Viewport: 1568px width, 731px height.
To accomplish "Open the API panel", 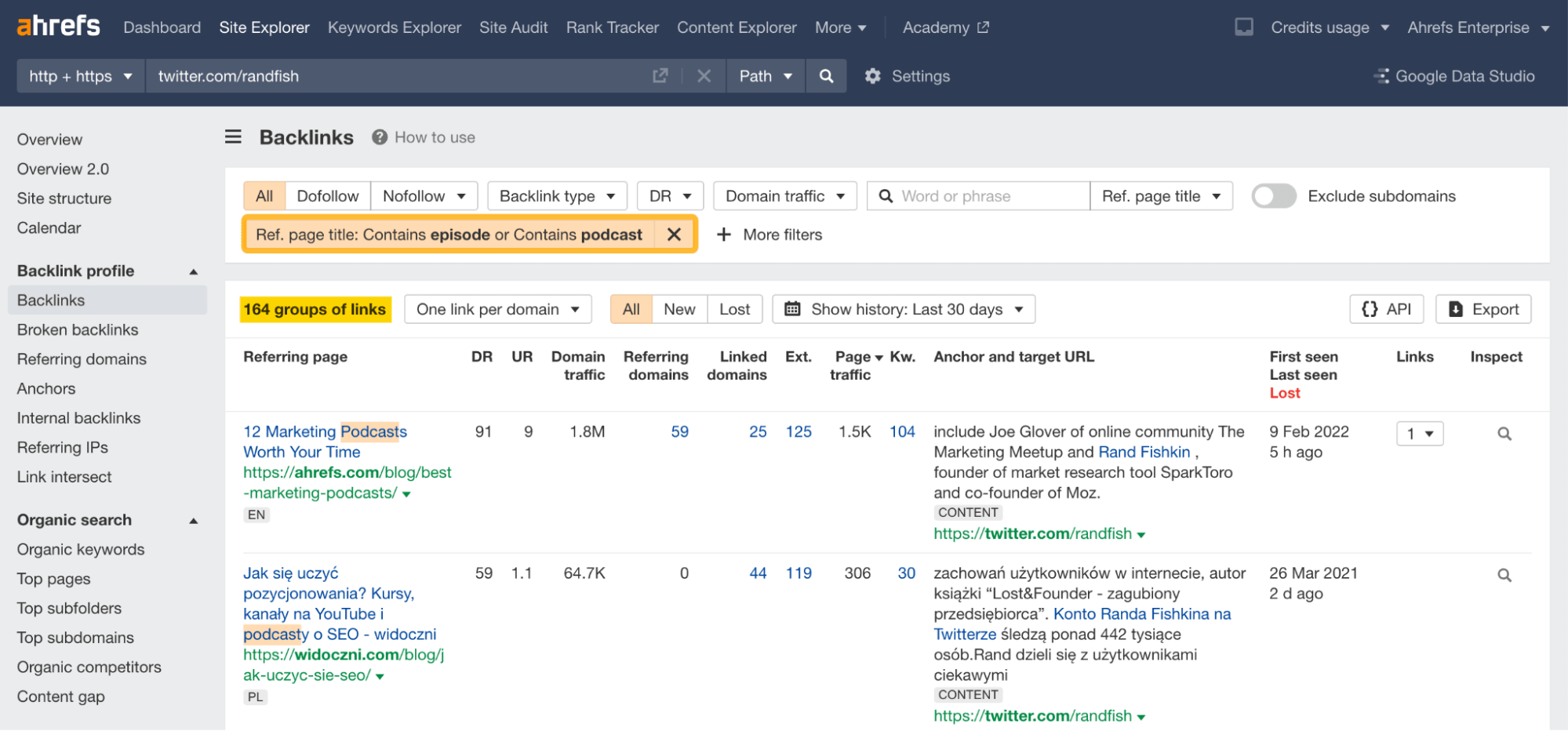I will [x=1385, y=308].
